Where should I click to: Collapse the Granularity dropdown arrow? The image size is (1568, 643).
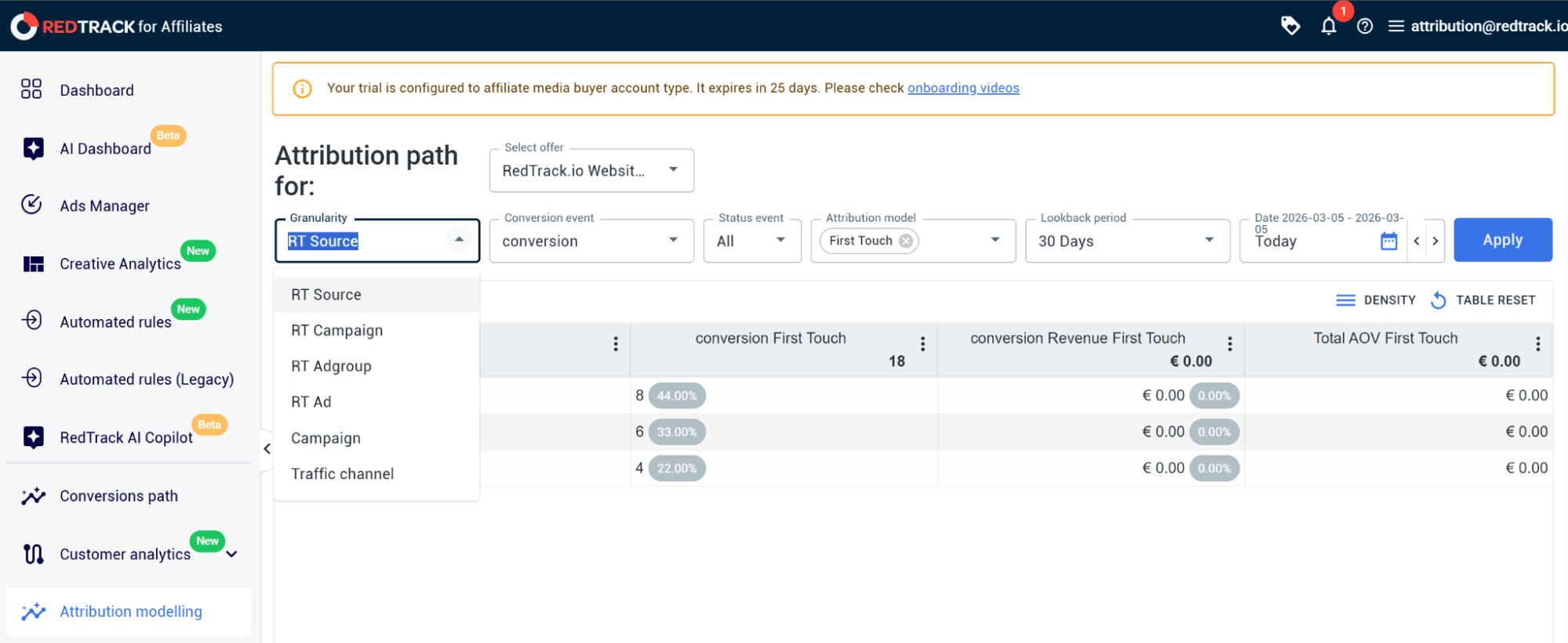click(x=459, y=239)
